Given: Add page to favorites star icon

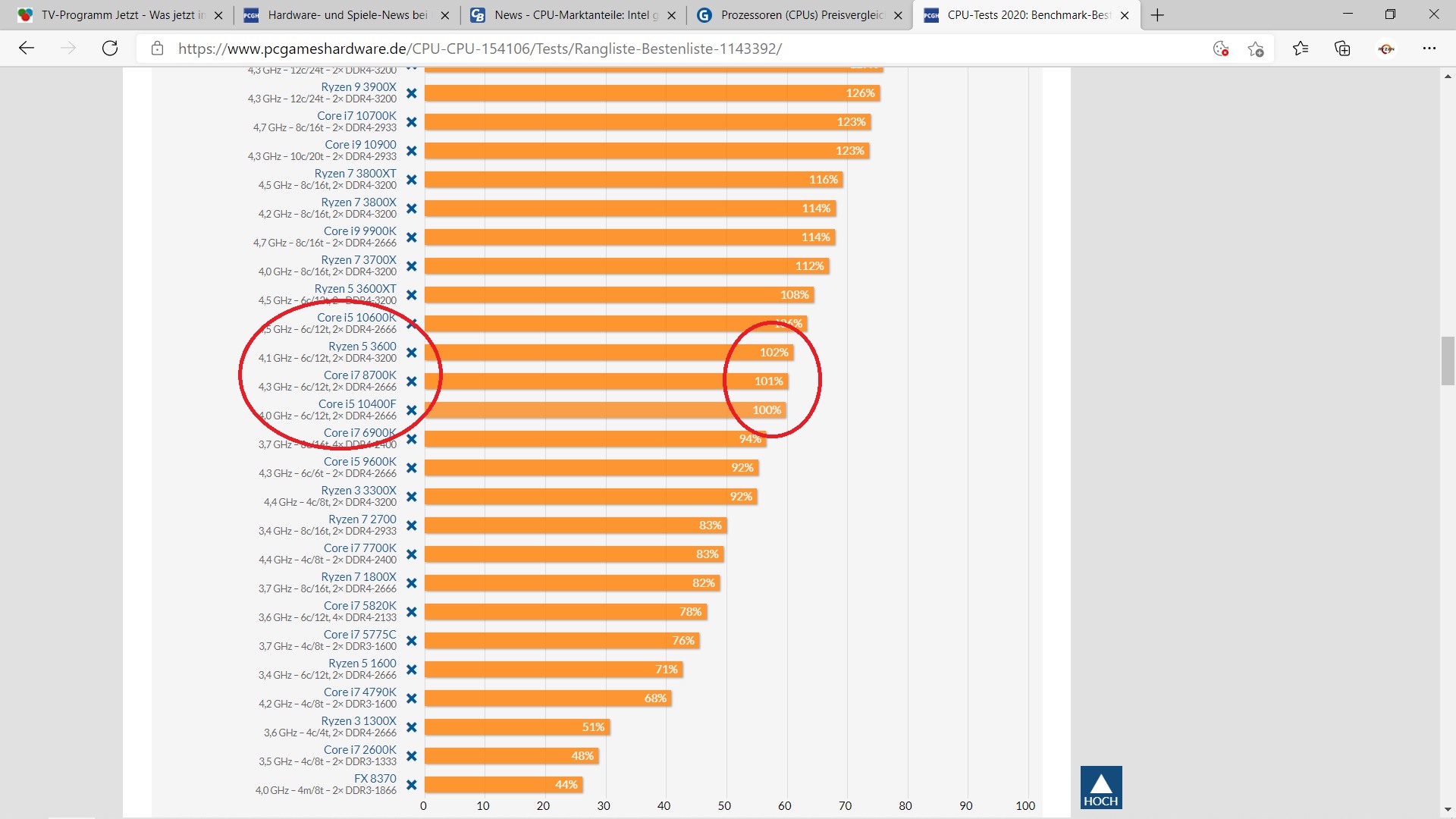Looking at the screenshot, I should [x=1256, y=49].
